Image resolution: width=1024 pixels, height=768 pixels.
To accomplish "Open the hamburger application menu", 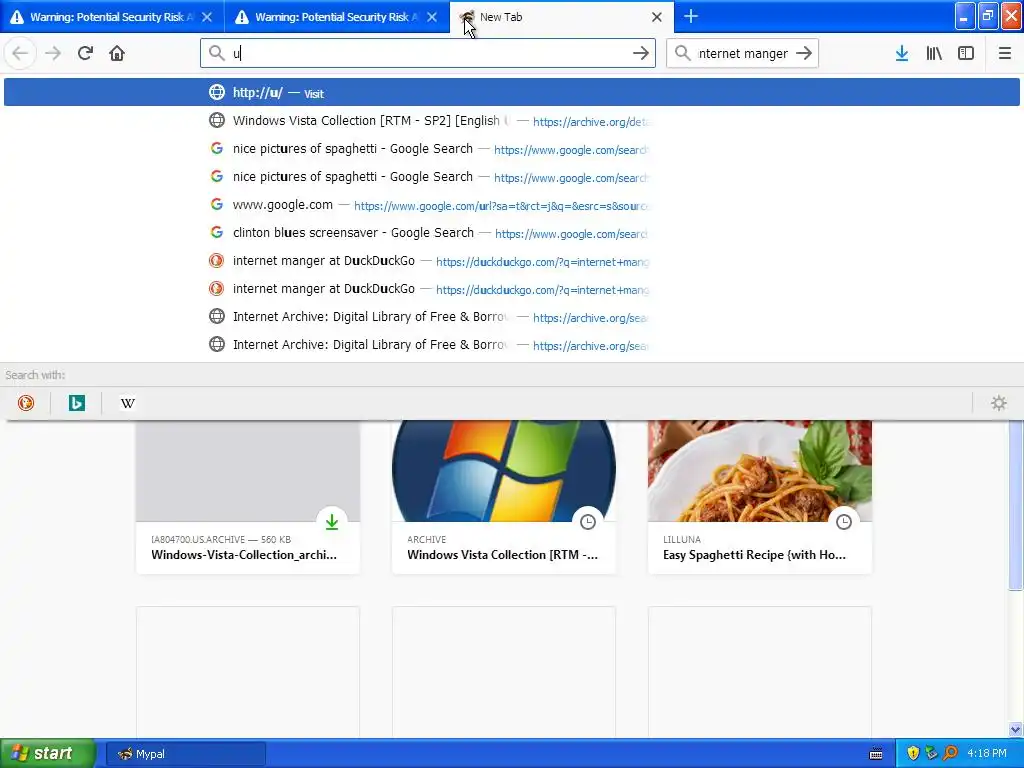I will pos(1004,53).
